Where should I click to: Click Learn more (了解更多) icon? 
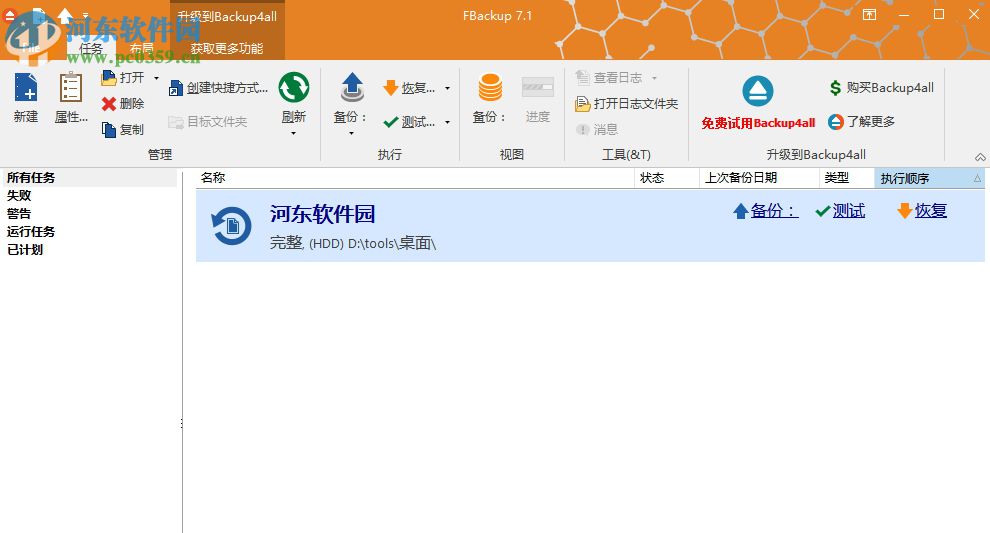835,121
